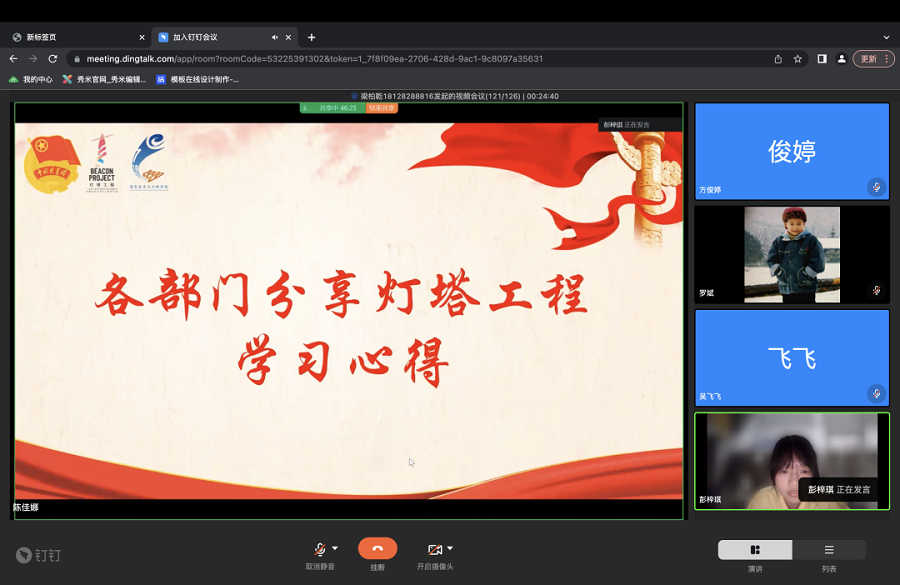Screen dimensions: 900x585
Task: Open the Chrome three-dot menu
Action: point(886,59)
